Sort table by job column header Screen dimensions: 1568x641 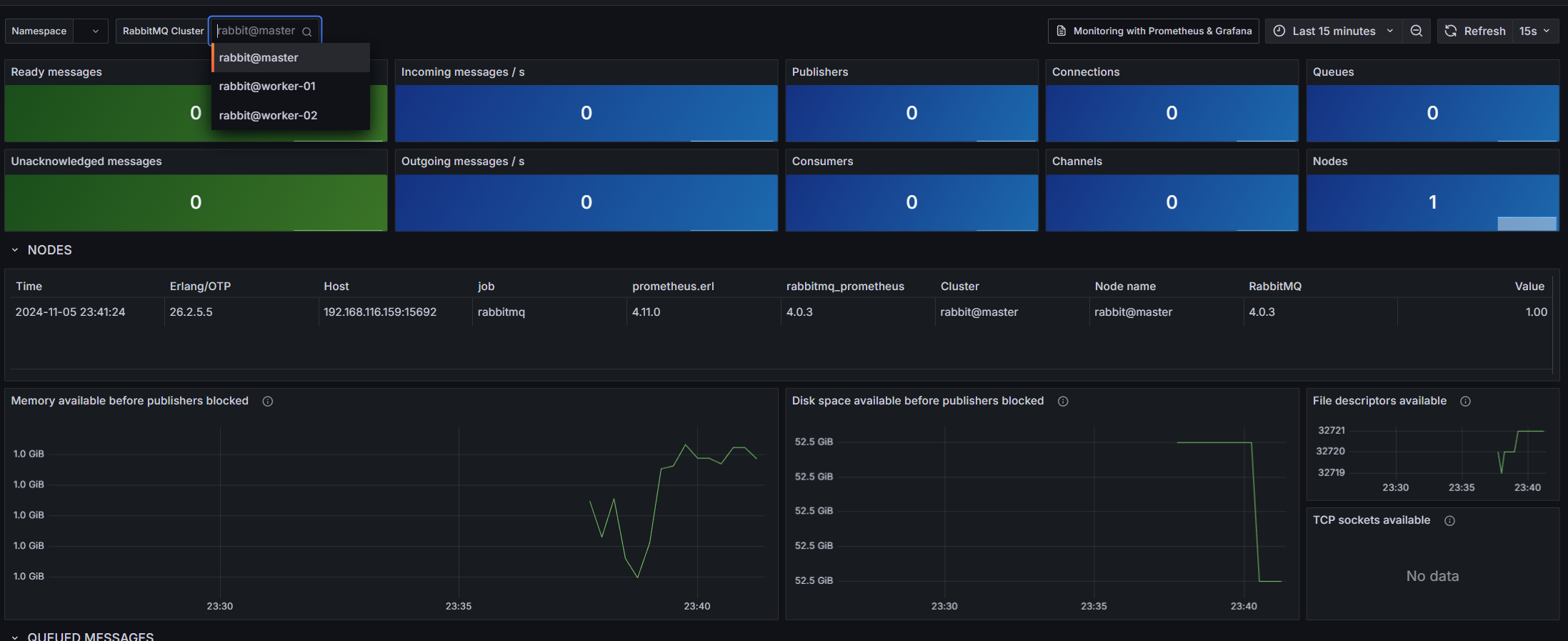(486, 287)
